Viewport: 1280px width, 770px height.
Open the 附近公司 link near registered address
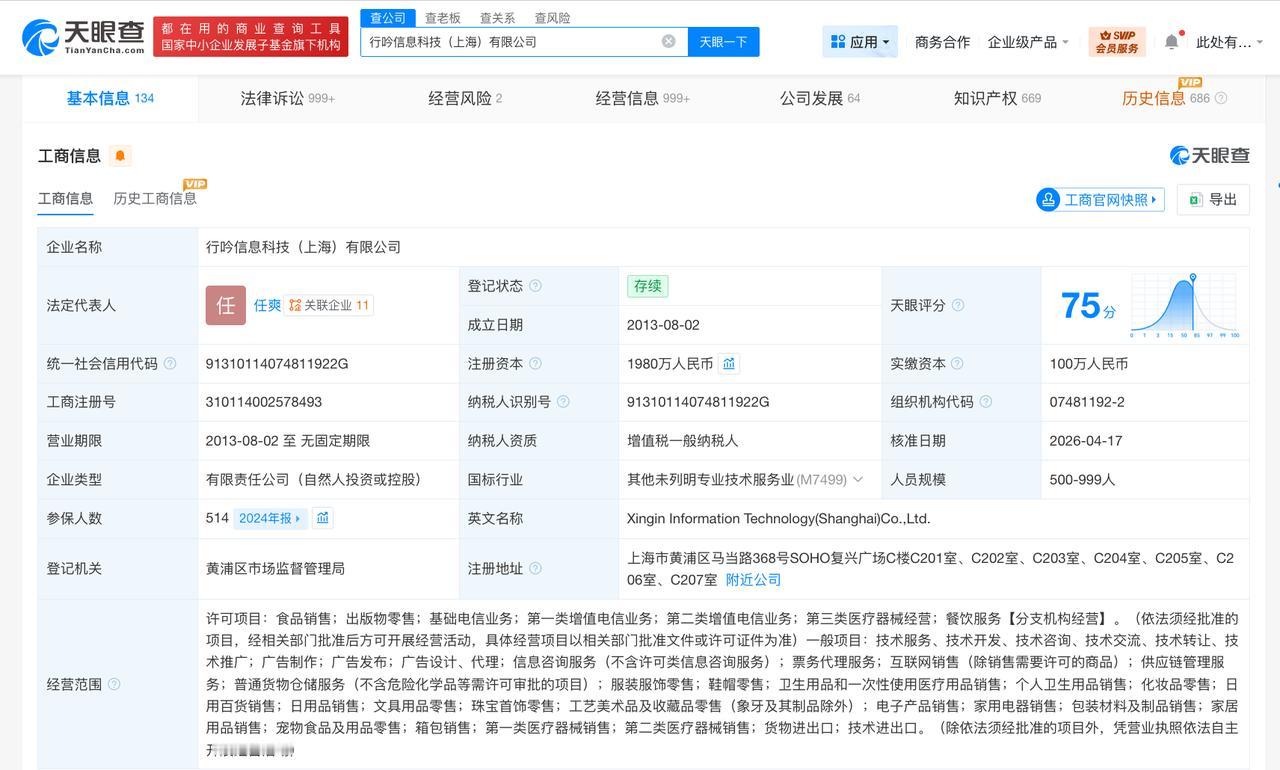(x=751, y=579)
